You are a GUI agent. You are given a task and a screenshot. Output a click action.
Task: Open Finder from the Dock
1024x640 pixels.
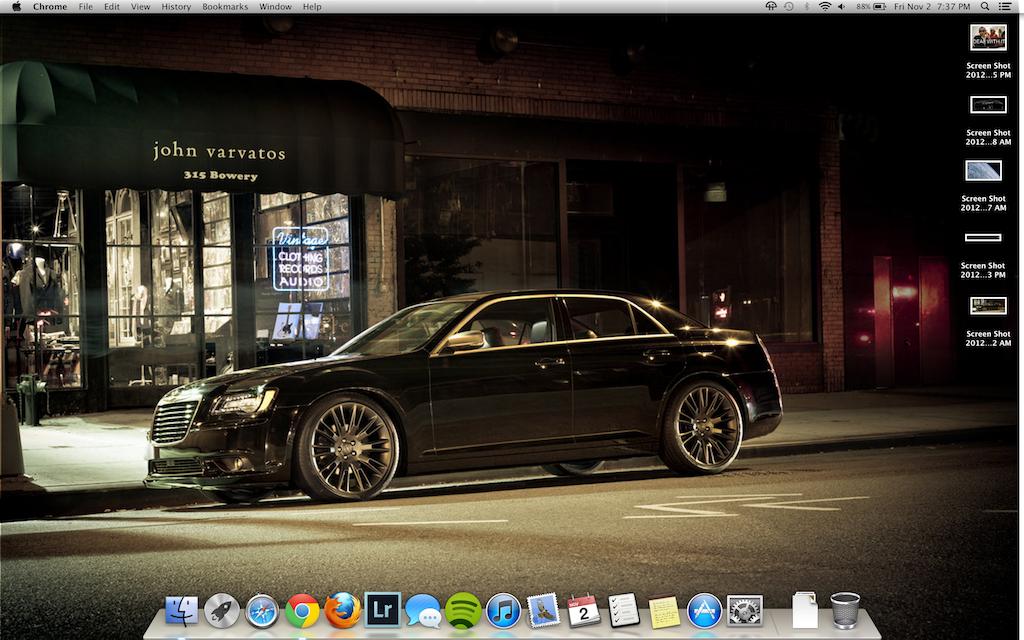(x=182, y=611)
